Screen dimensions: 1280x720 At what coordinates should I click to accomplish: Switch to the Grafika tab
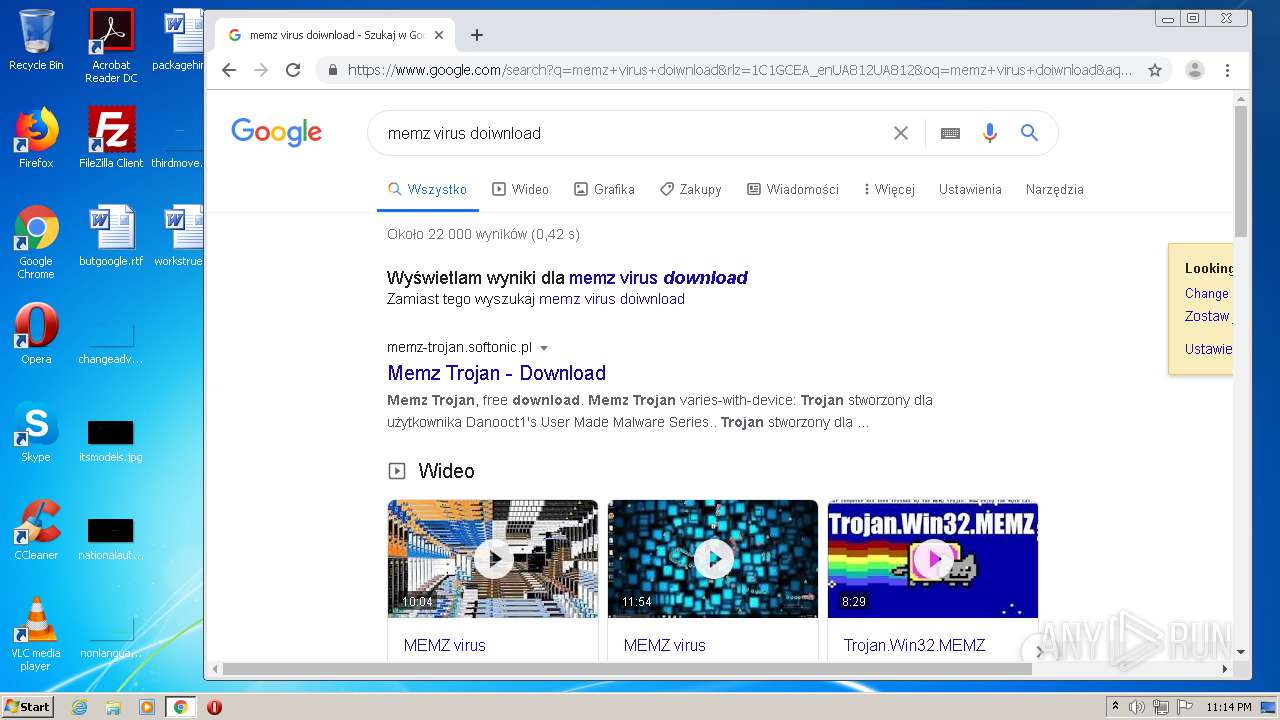(x=604, y=189)
